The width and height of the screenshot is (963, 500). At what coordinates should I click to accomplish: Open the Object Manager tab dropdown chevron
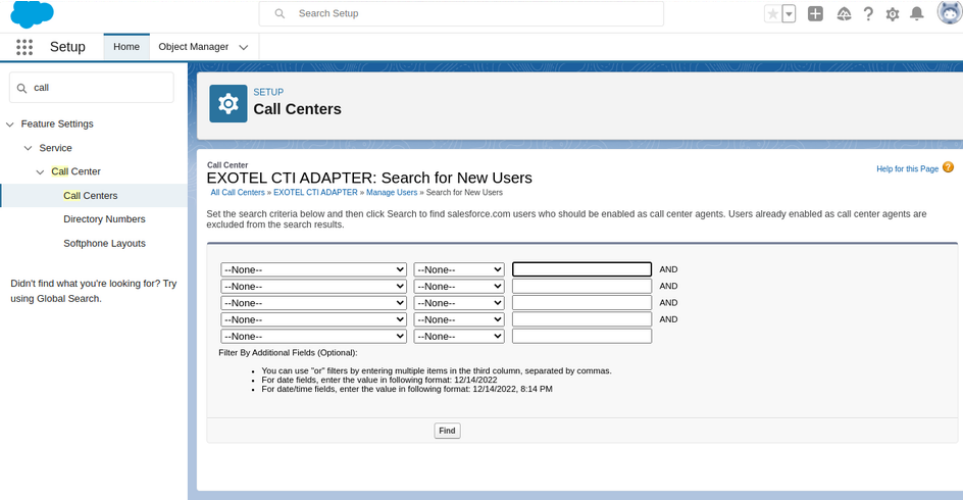tap(243, 47)
